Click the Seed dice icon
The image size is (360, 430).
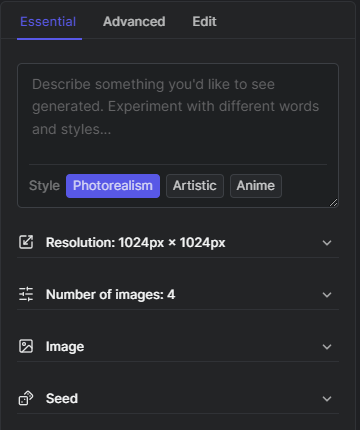[26, 398]
